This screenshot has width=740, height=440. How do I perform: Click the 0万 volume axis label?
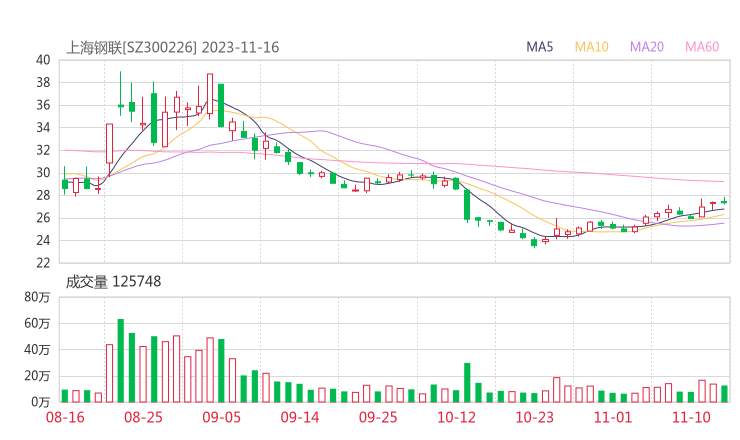click(41, 402)
